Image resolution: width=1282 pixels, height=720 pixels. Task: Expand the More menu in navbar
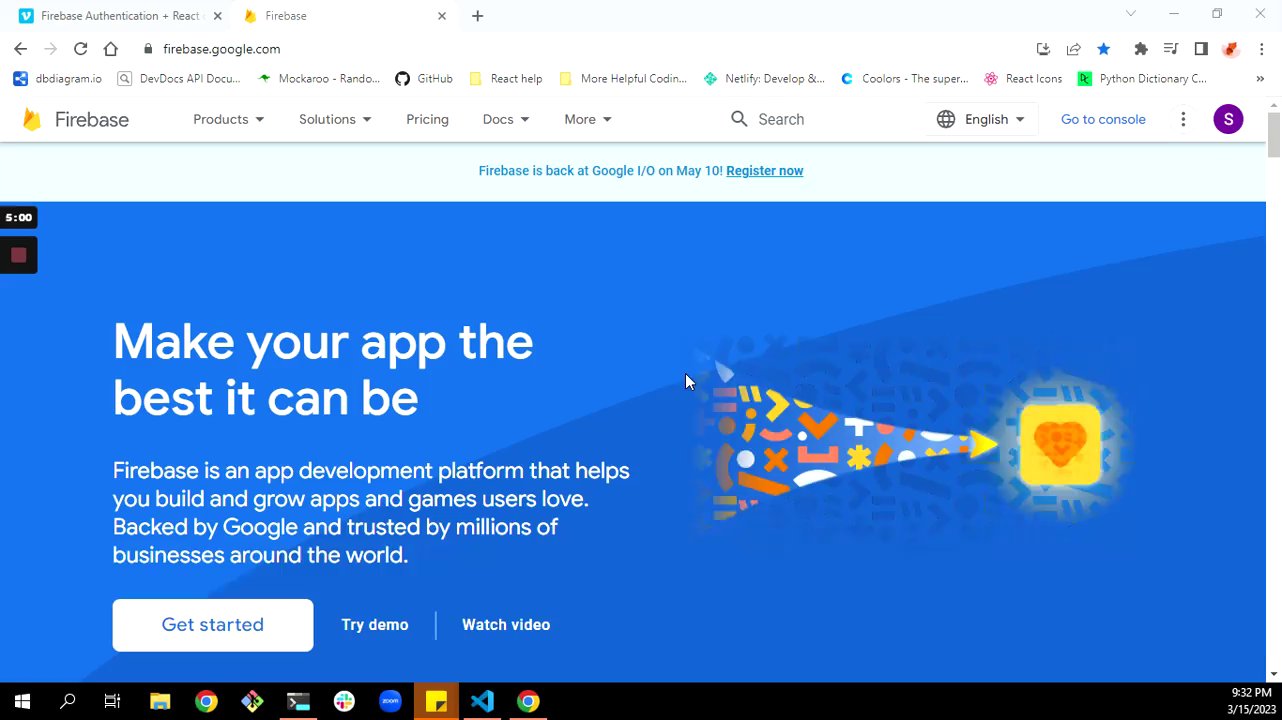588,119
